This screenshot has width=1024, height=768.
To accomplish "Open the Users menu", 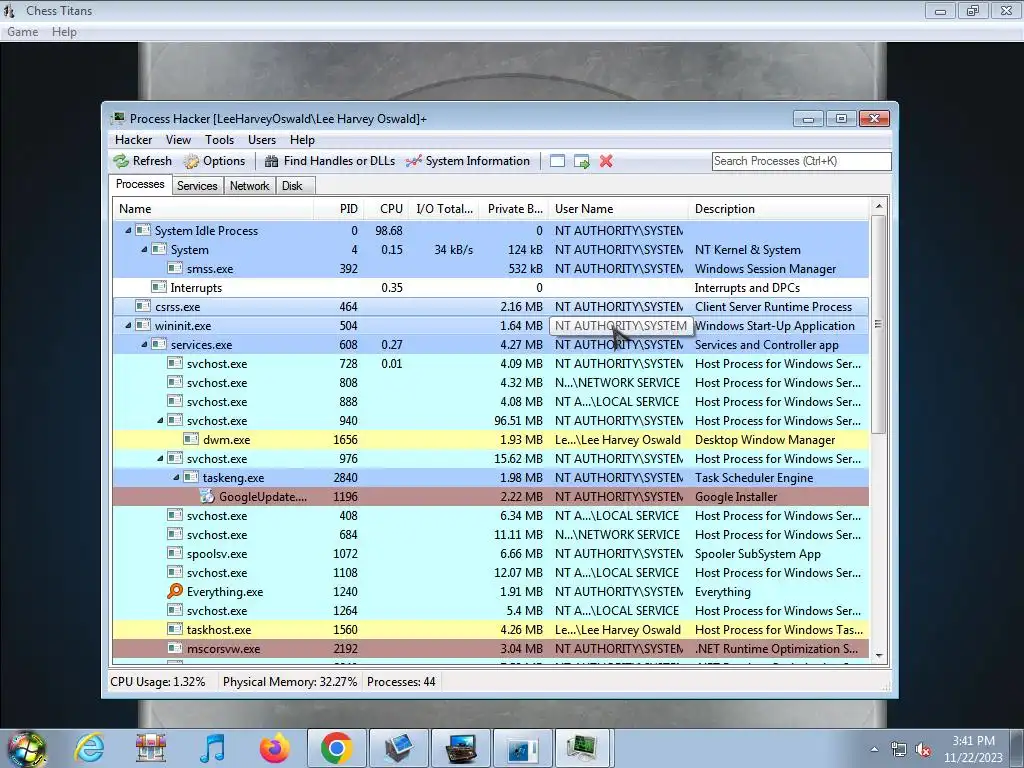I will (x=262, y=140).
